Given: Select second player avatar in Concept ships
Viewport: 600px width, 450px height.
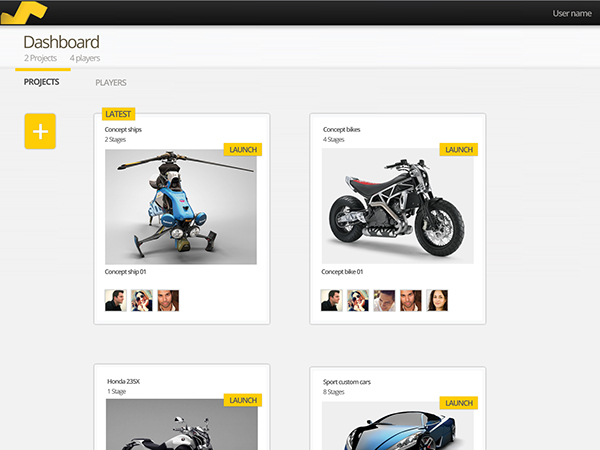Looking at the screenshot, I should [142, 300].
